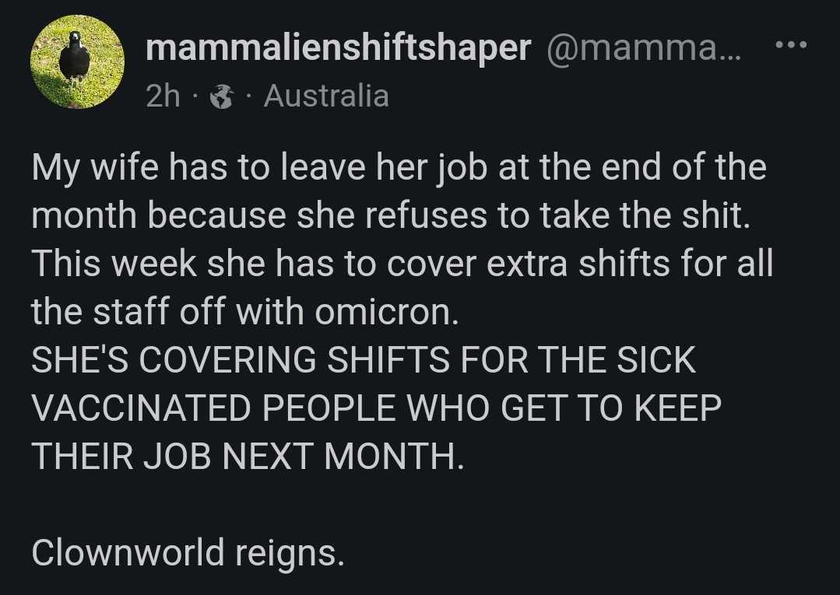Click the line 'SHE'S COVERING SHIFTS FOR THE SICK'
Image resolution: width=840 pixels, height=595 pixels.
[364, 360]
